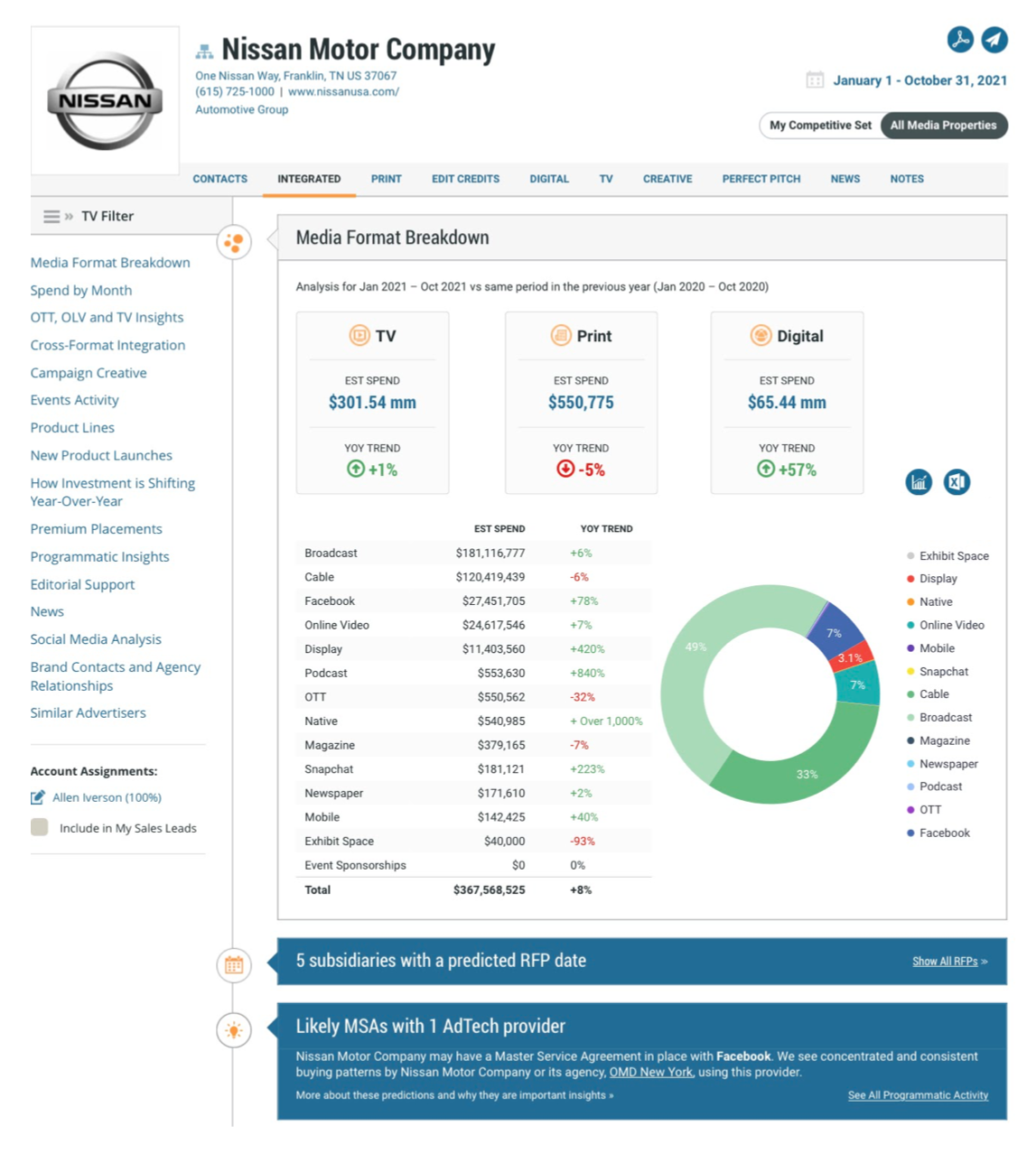
Task: Open the Contacts tab
Action: click(219, 179)
